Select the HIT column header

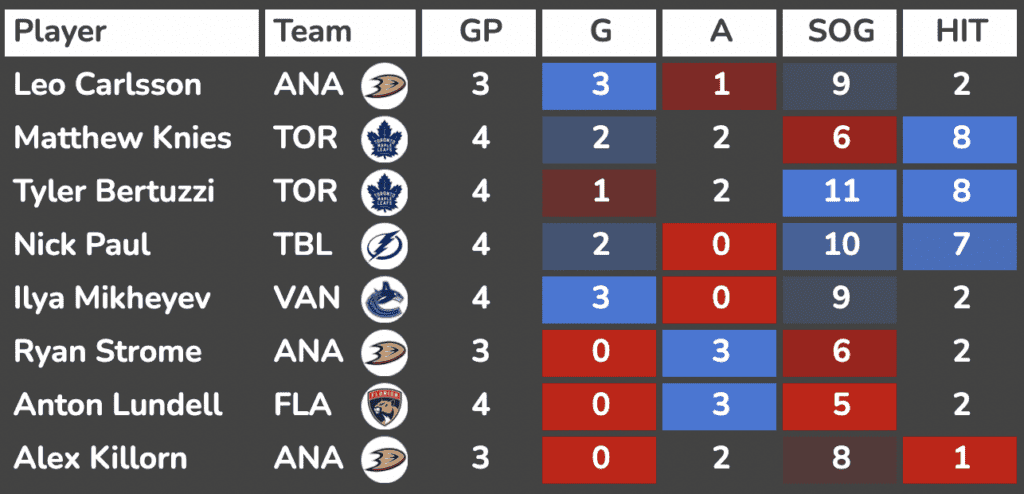pos(961,32)
